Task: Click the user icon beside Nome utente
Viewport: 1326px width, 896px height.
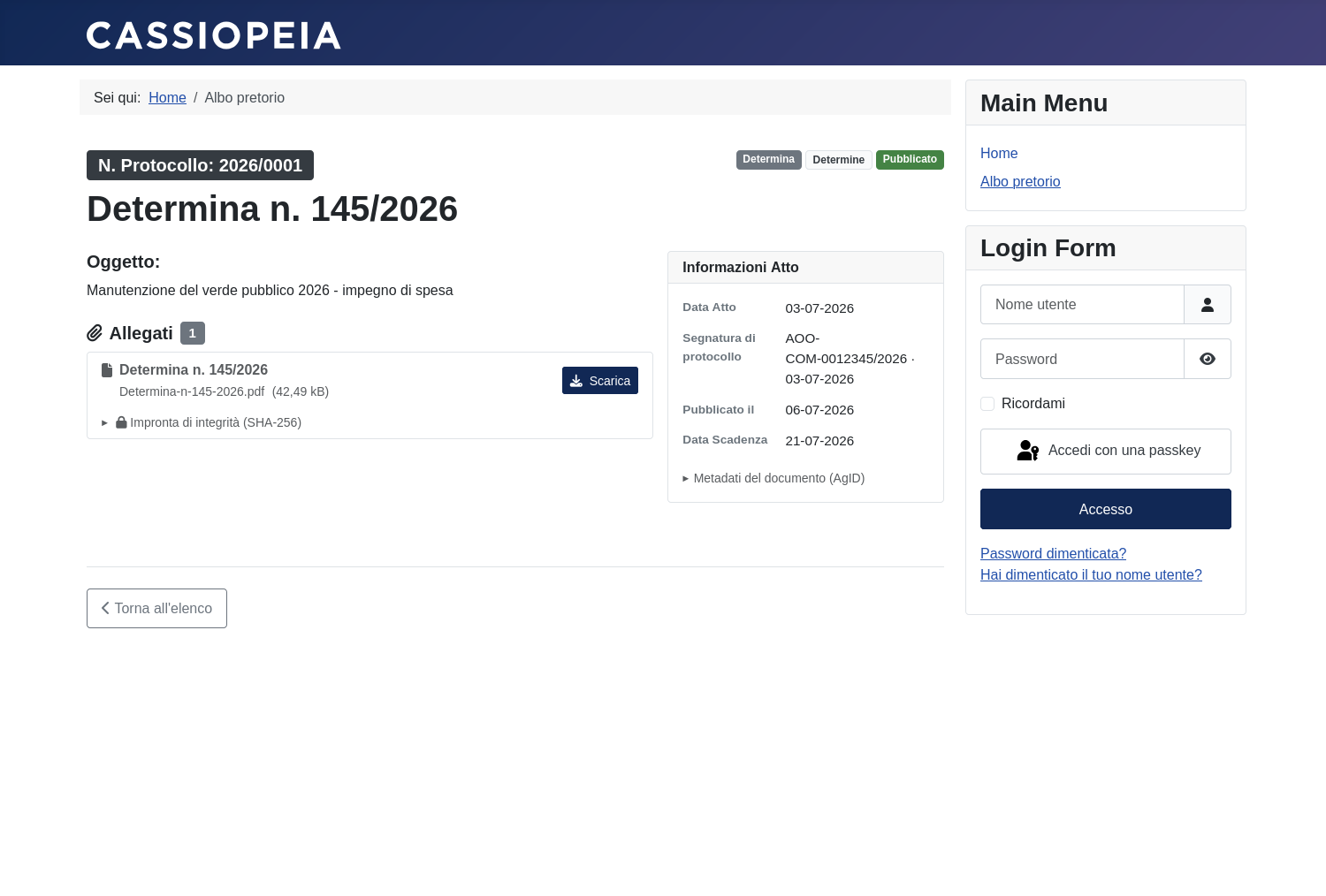Action: pyautogui.click(x=1208, y=305)
